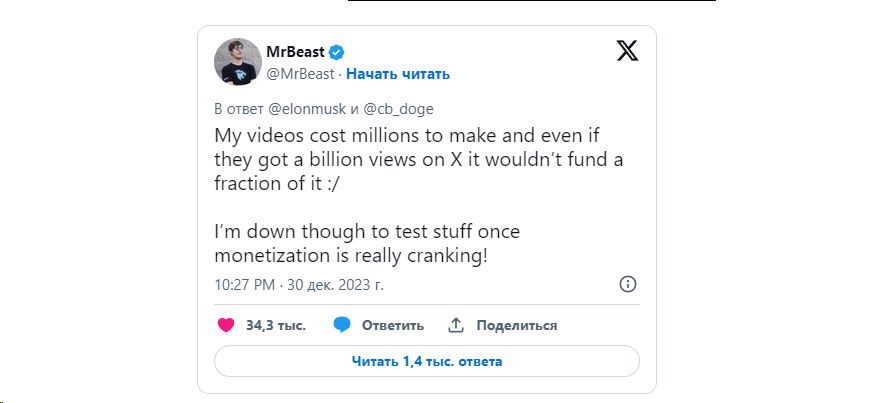The image size is (883, 403).
Task: Click the 'I'm down though' paragraph
Action: pyautogui.click(x=366, y=244)
